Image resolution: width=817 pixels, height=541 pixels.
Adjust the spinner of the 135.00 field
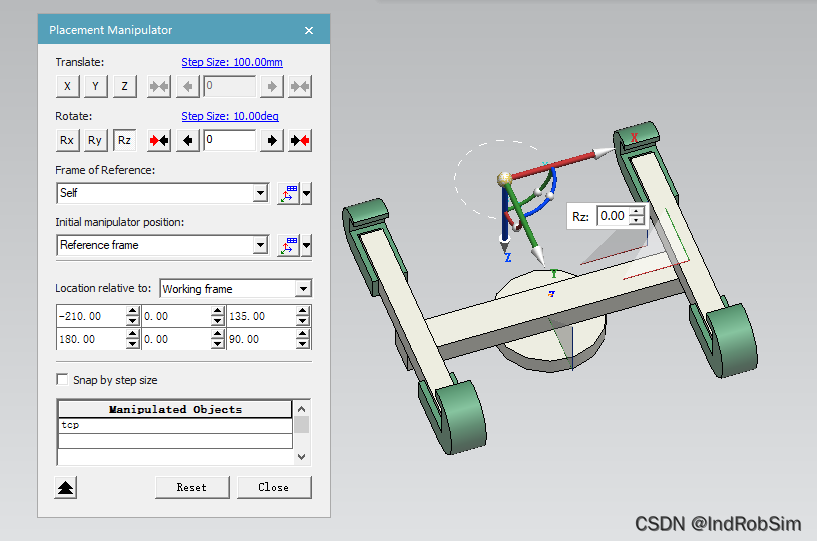pyautogui.click(x=303, y=316)
